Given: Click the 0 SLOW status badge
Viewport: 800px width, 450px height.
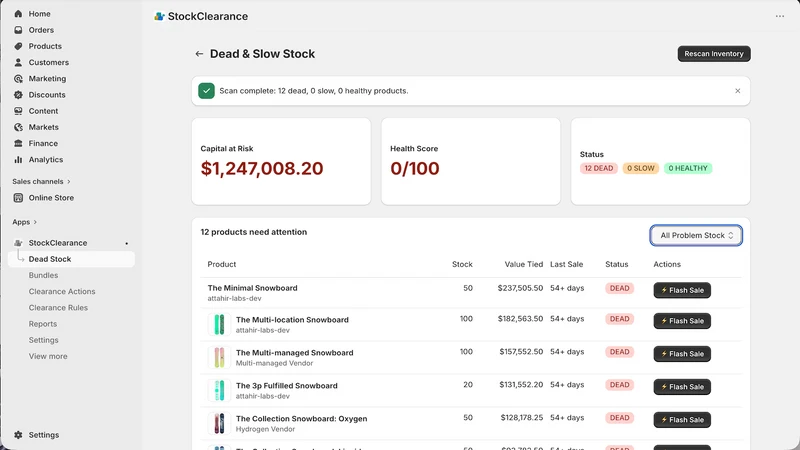Looking at the screenshot, I should [x=640, y=168].
